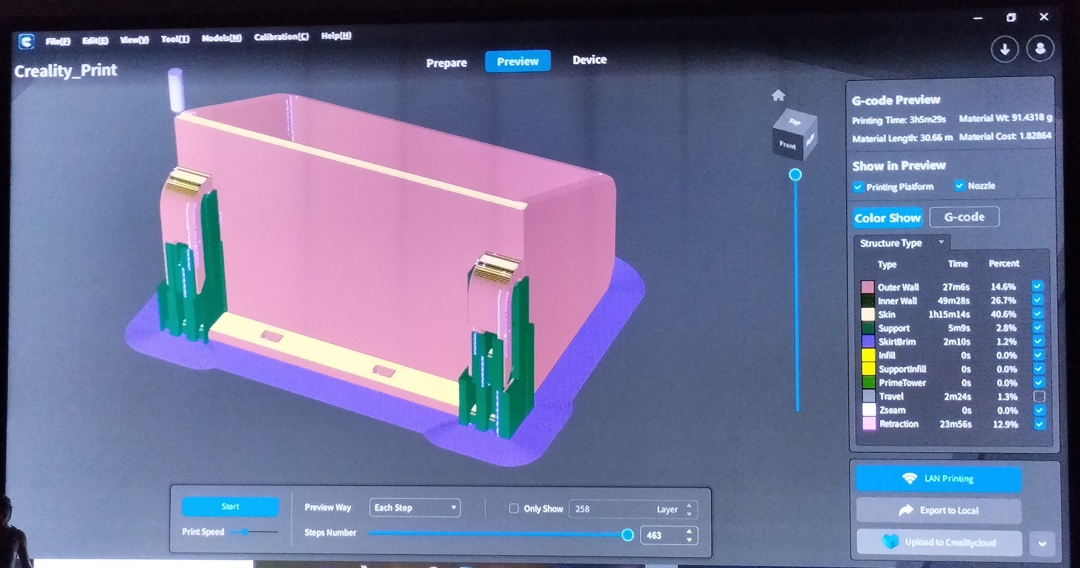Switch to the Prepare tab
Image resolution: width=1080 pixels, height=568 pixels.
446,63
